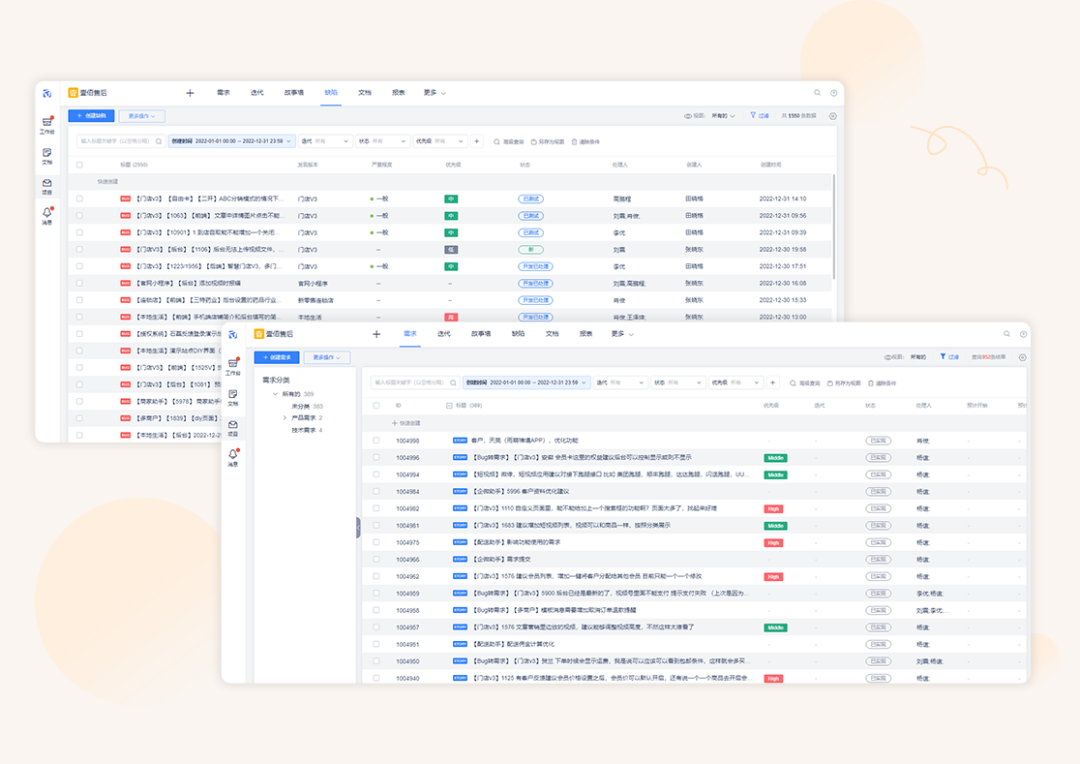The image size is (1080, 764).
Task: Check row 1004962 checkbox
Action: (x=376, y=576)
